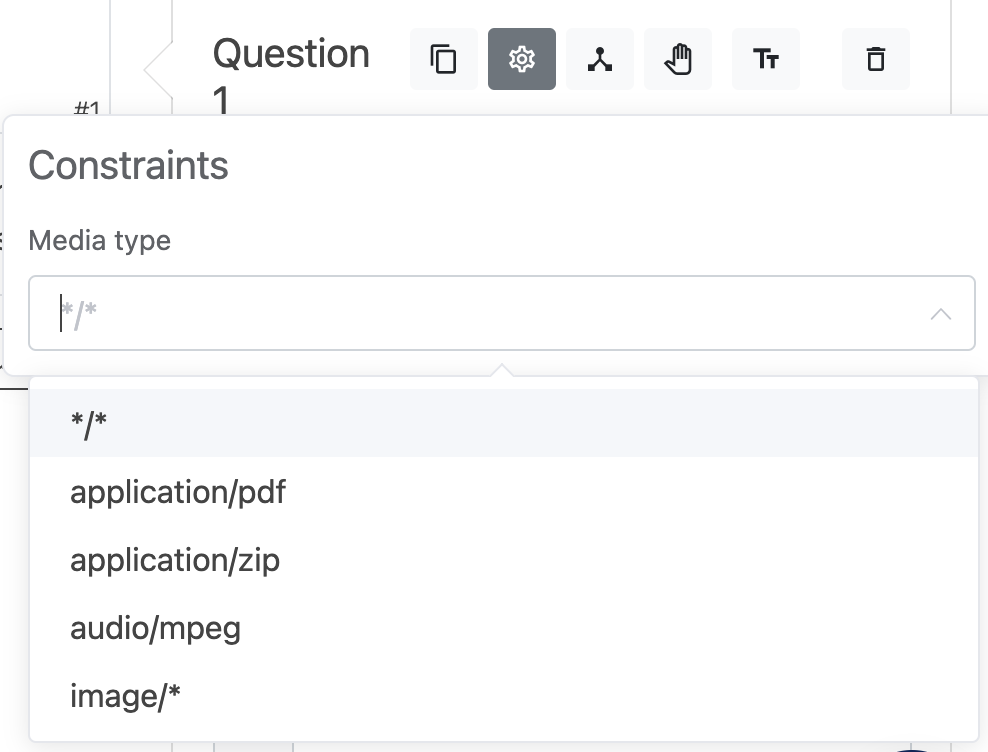The image size is (988, 752).
Task: Open the branching logic fork icon
Action: [599, 59]
